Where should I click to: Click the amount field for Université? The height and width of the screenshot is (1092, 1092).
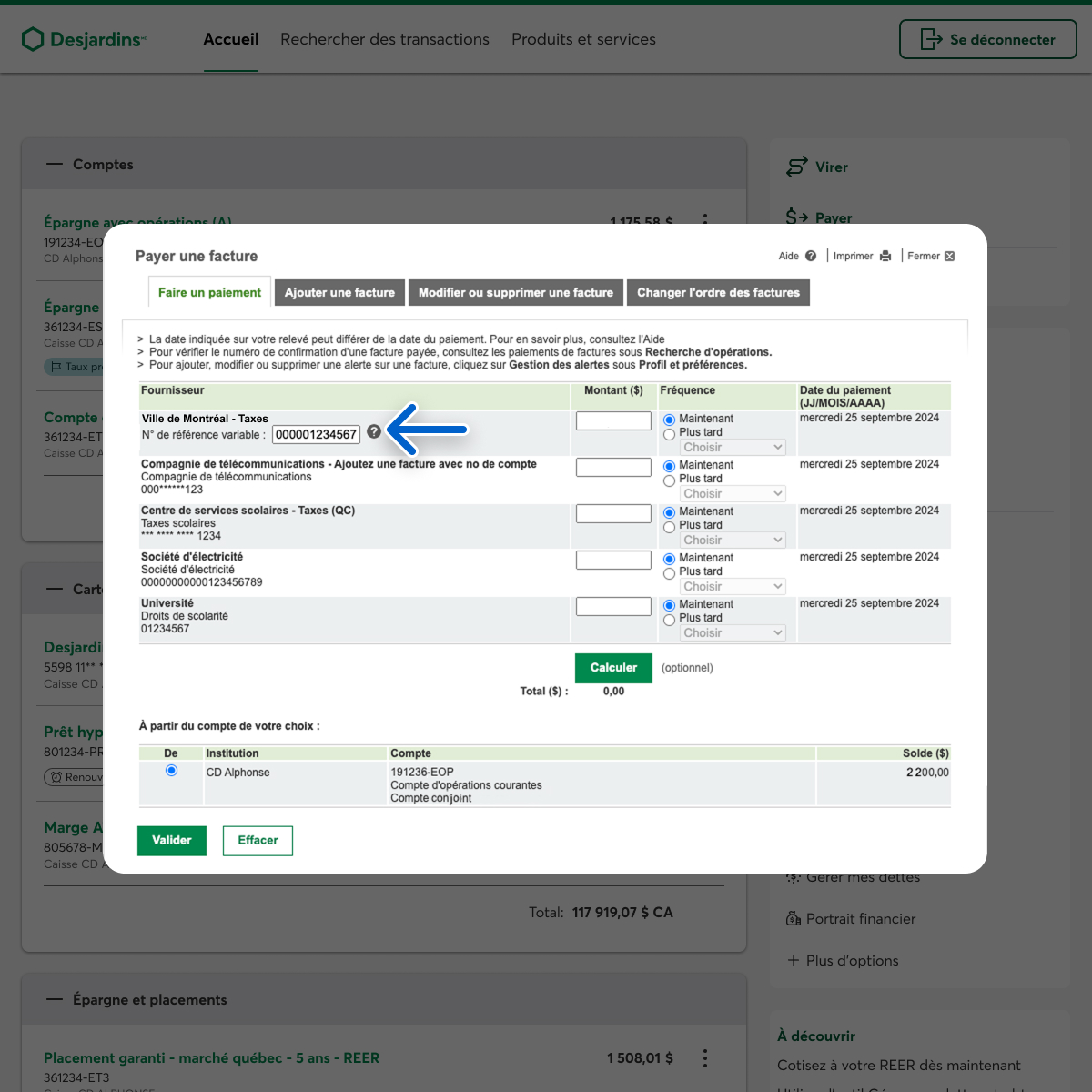tap(613, 606)
